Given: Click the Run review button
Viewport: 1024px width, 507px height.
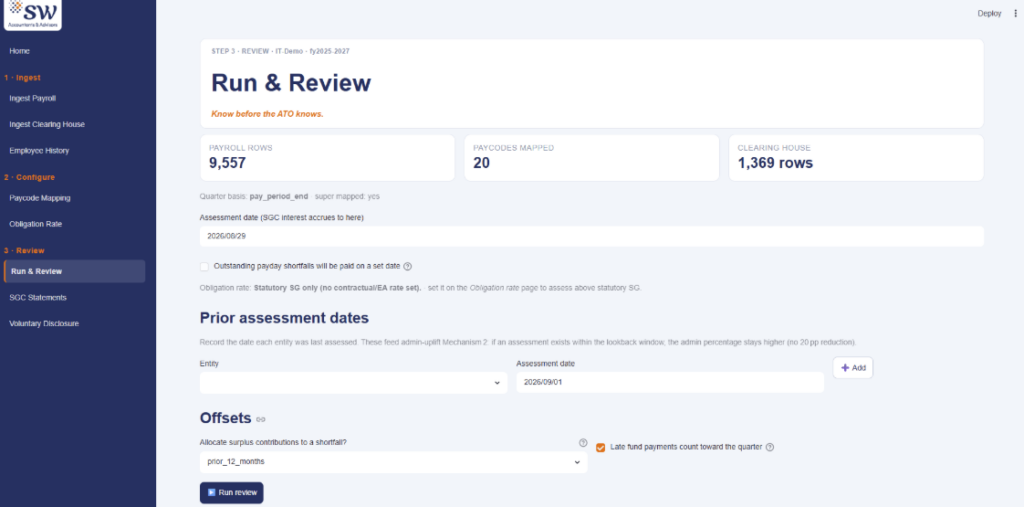Looking at the screenshot, I should [x=231, y=493].
